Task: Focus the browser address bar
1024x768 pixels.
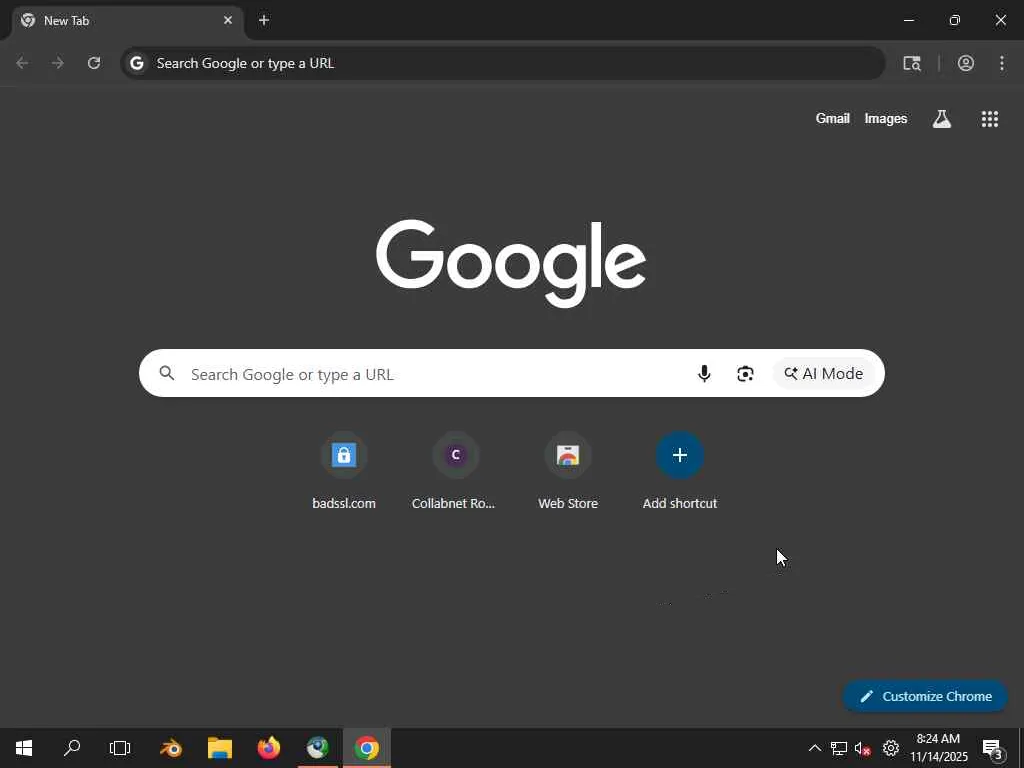Action: 503,63
